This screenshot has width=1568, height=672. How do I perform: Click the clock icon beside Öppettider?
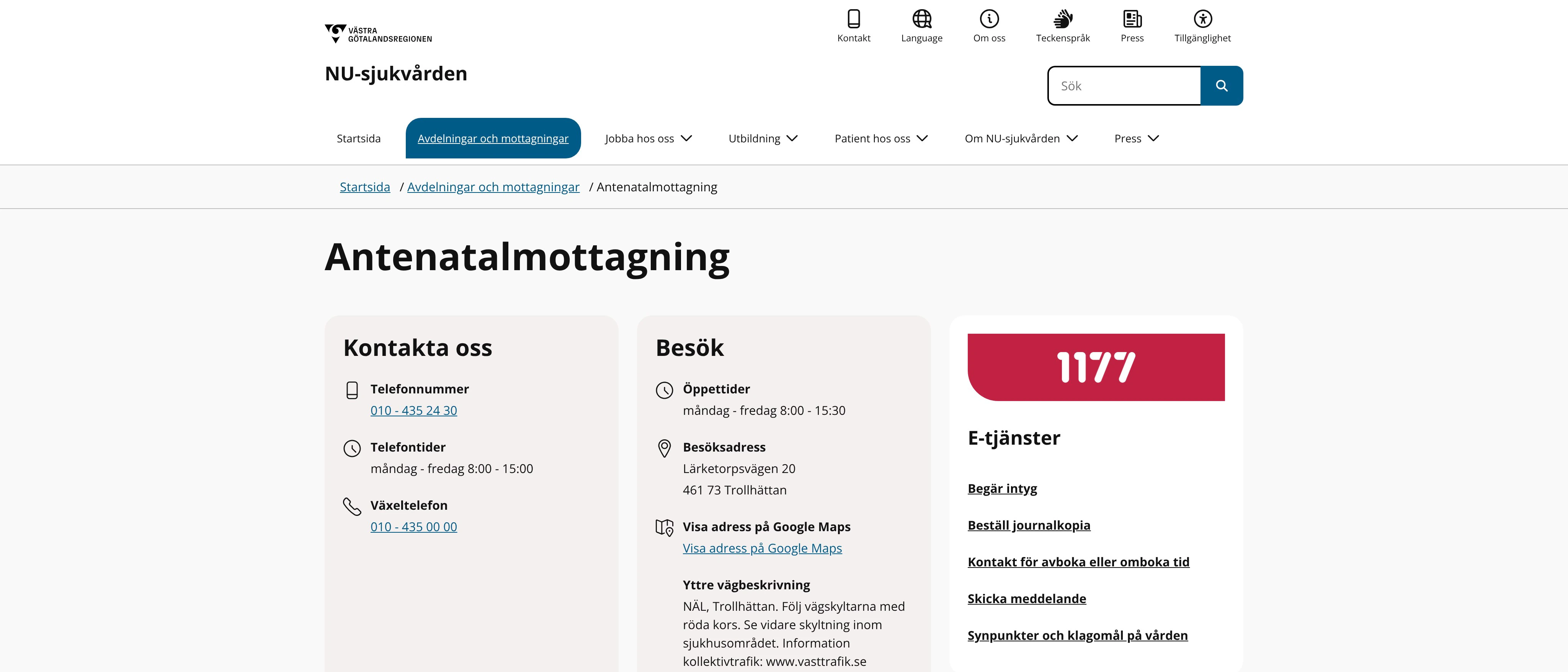pyautogui.click(x=664, y=390)
